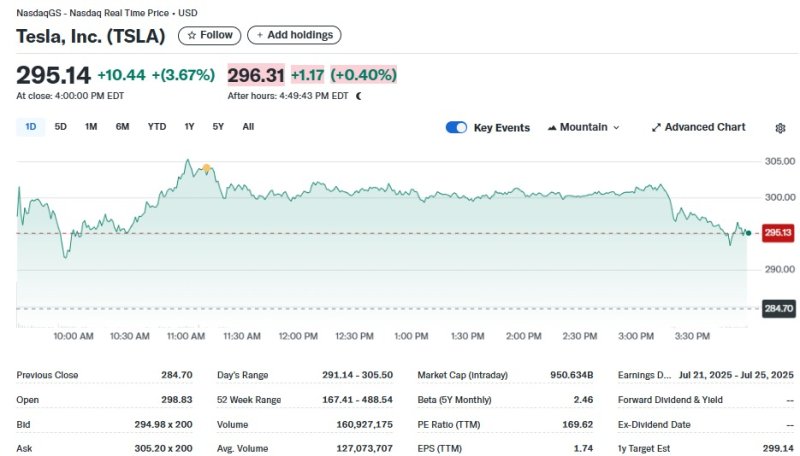Viewport: 800px width, 456px height.
Task: Click the +(3.67%) change percentage
Action: tap(183, 75)
